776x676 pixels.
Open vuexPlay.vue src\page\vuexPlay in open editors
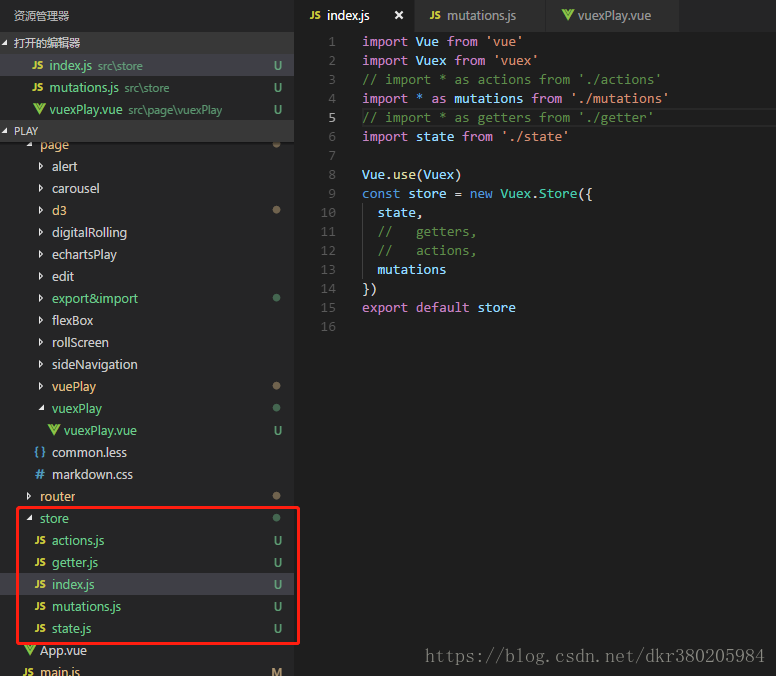(147, 109)
